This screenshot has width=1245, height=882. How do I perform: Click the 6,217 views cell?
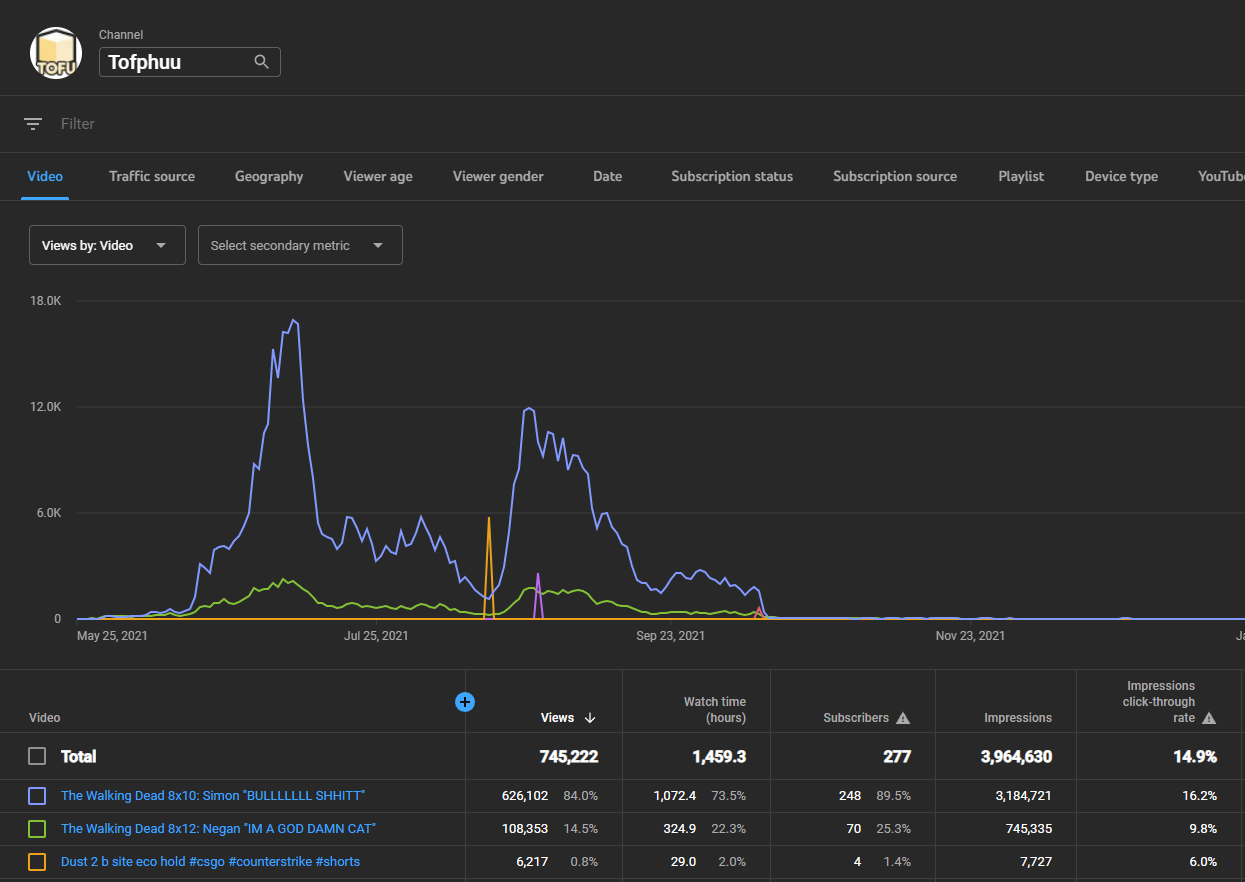tap(531, 862)
